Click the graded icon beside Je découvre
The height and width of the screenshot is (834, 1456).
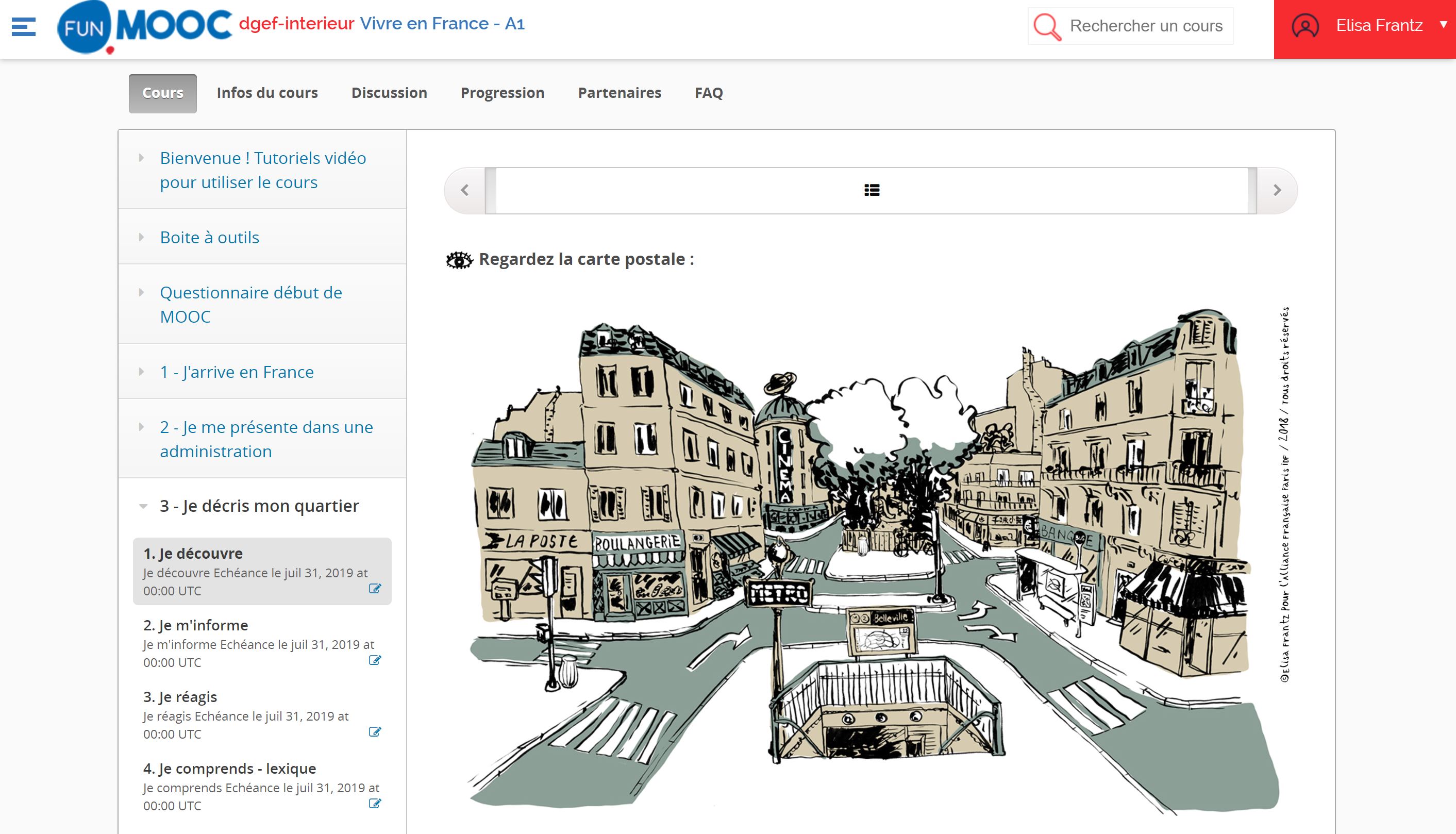[x=375, y=588]
